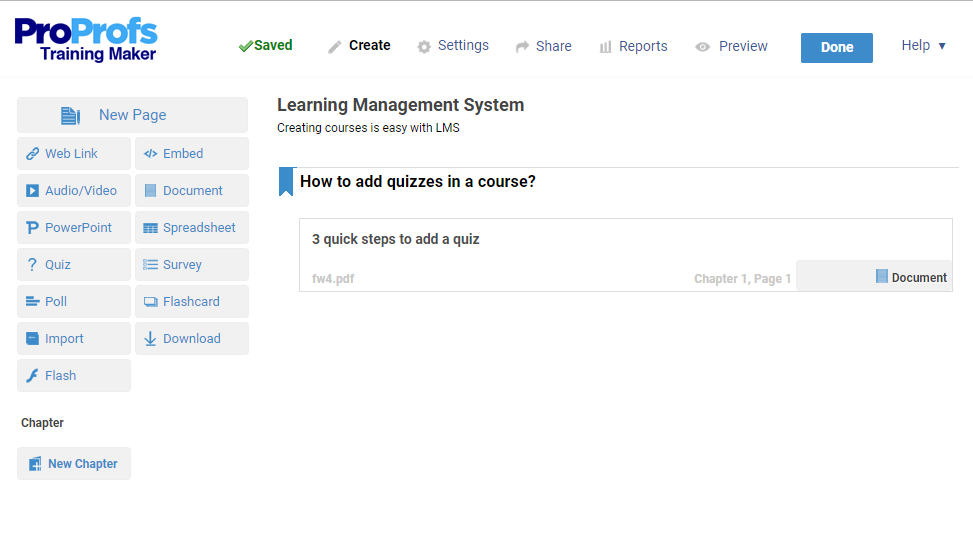Open the '3 quick steps' document page
This screenshot has width=973, height=539.
(396, 240)
